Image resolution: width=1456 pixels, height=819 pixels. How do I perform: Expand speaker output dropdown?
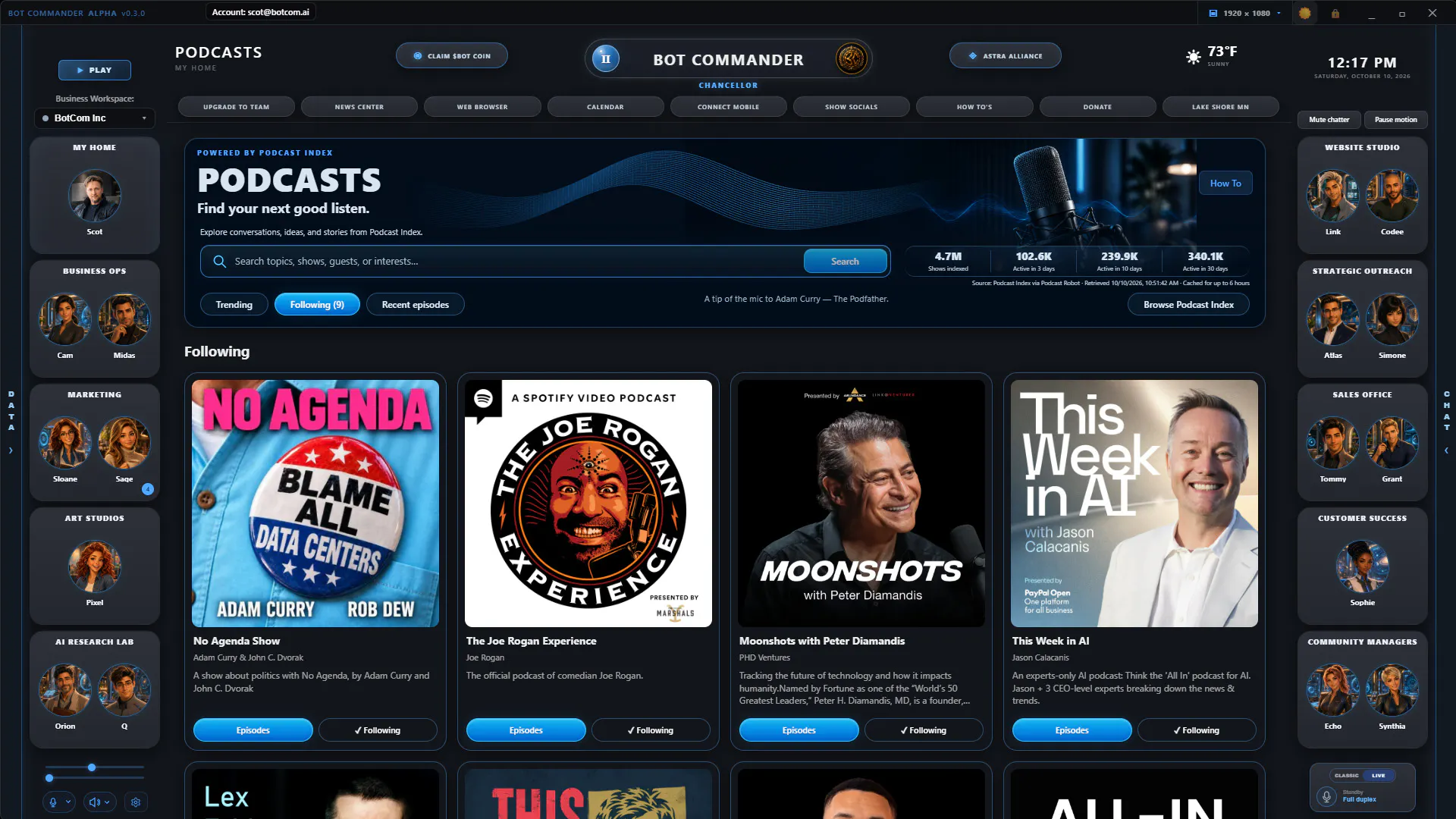pos(107,802)
